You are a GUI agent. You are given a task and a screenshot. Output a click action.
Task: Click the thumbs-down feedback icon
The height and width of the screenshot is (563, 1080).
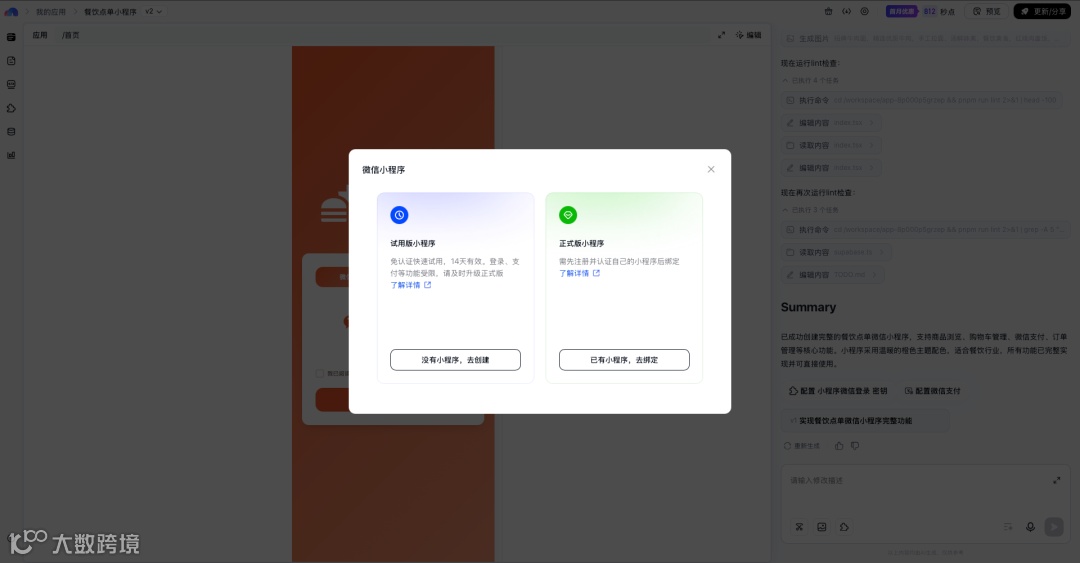(855, 446)
